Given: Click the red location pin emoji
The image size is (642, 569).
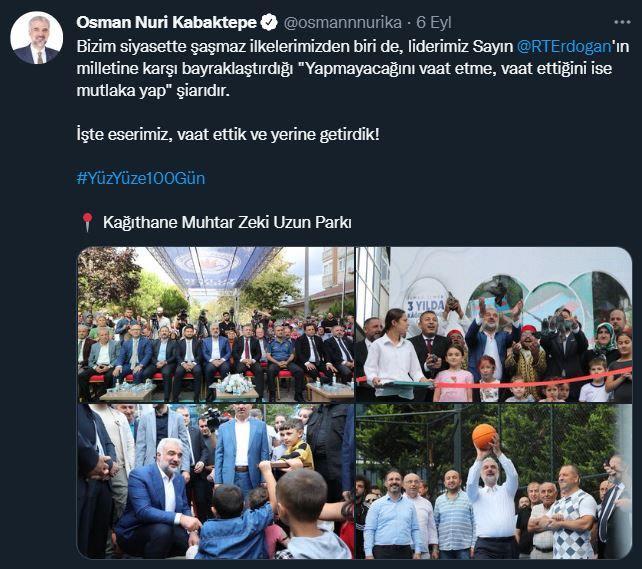Looking at the screenshot, I should pyautogui.click(x=87, y=222).
